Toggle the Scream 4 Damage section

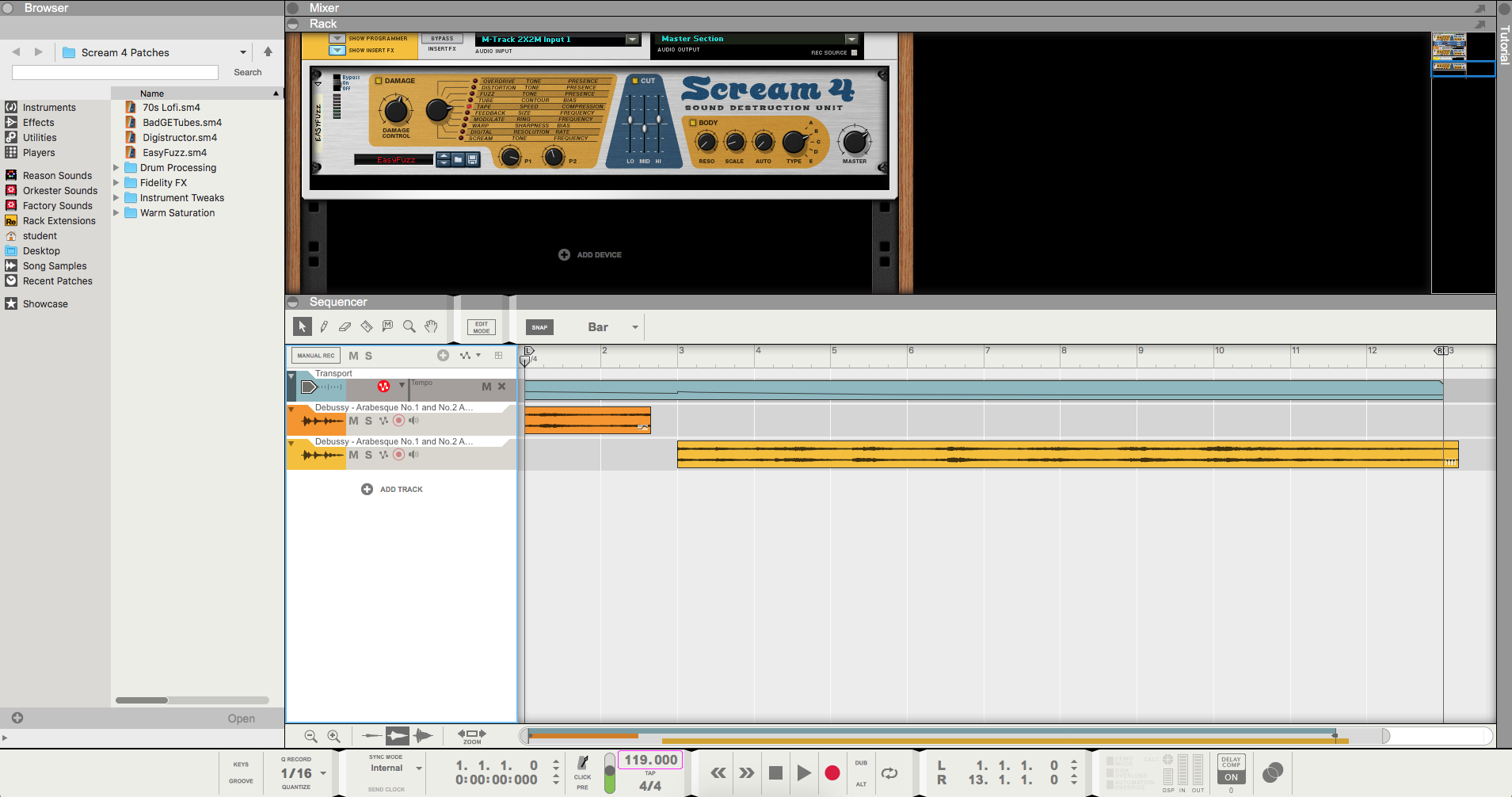tap(379, 81)
